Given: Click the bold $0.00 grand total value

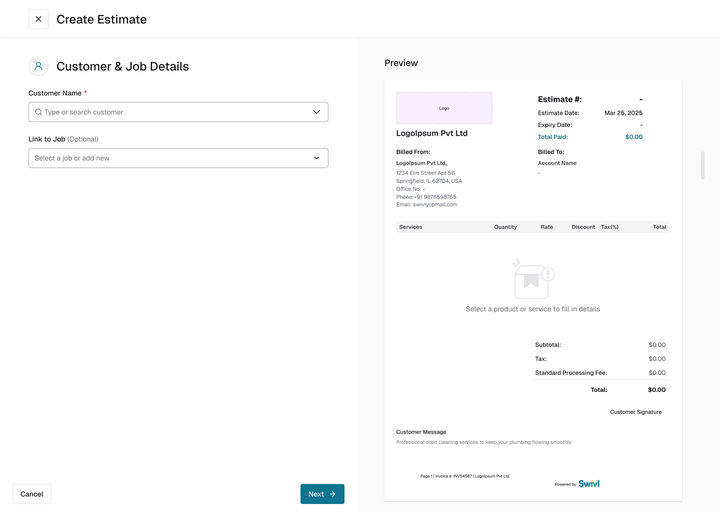Looking at the screenshot, I should pos(657,390).
